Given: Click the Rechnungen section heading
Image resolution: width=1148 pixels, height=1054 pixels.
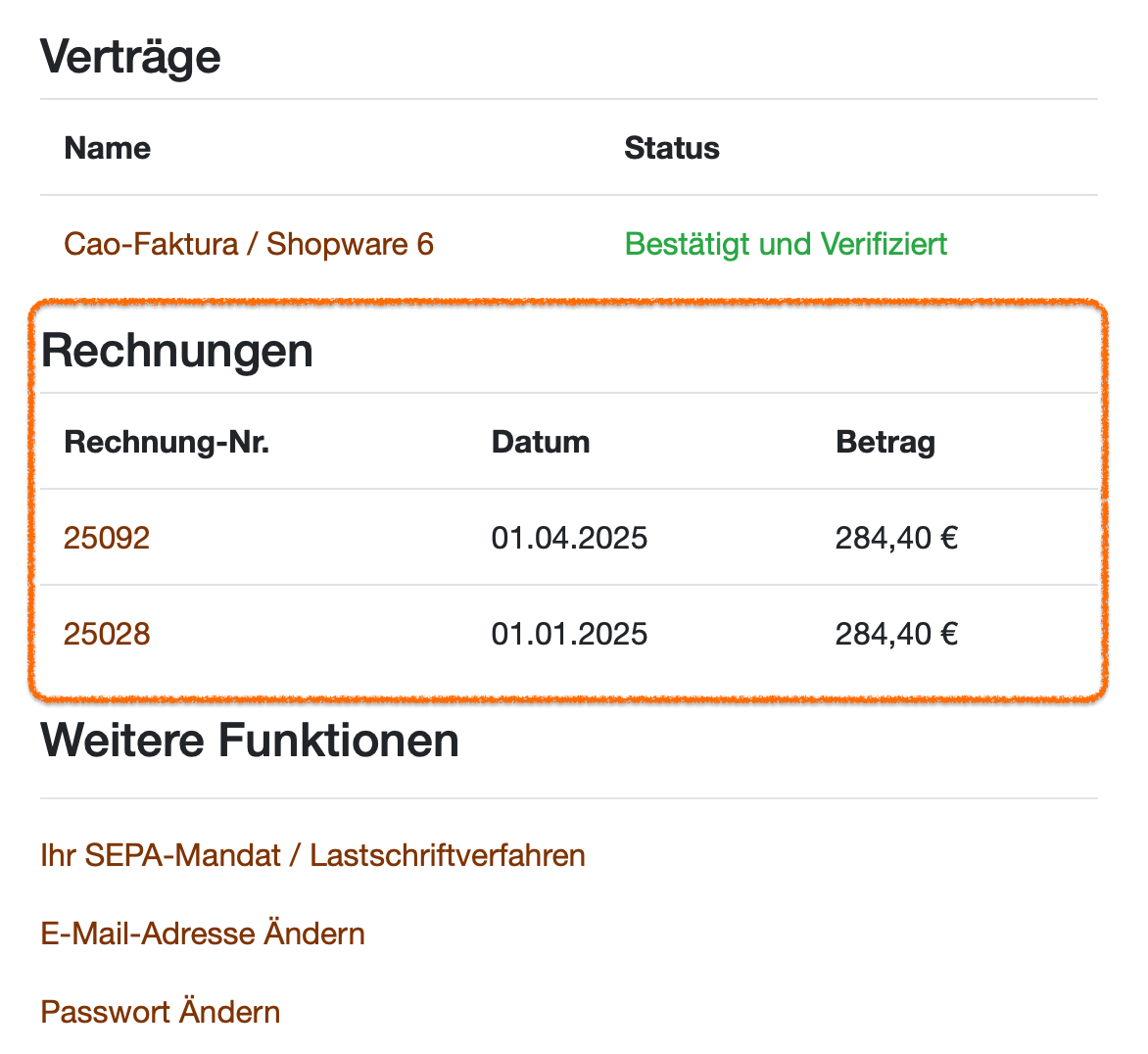Looking at the screenshot, I should (x=177, y=351).
